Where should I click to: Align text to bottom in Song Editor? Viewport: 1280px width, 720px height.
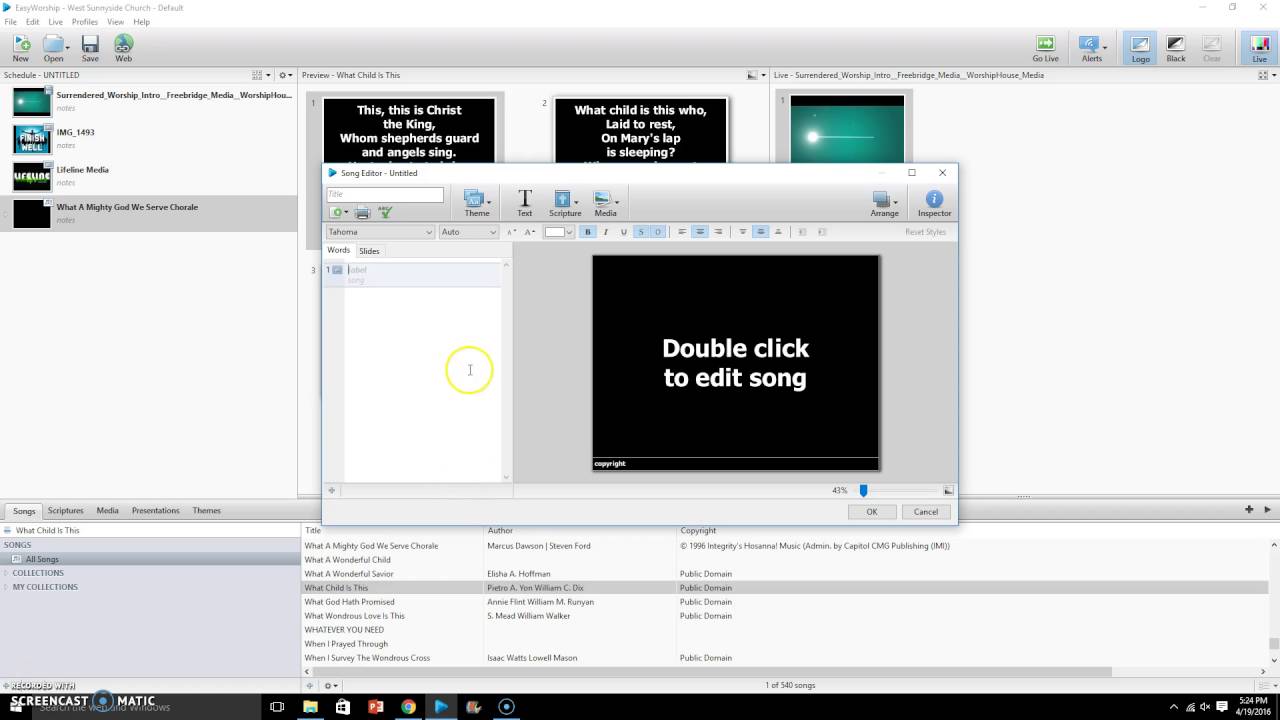click(x=778, y=232)
